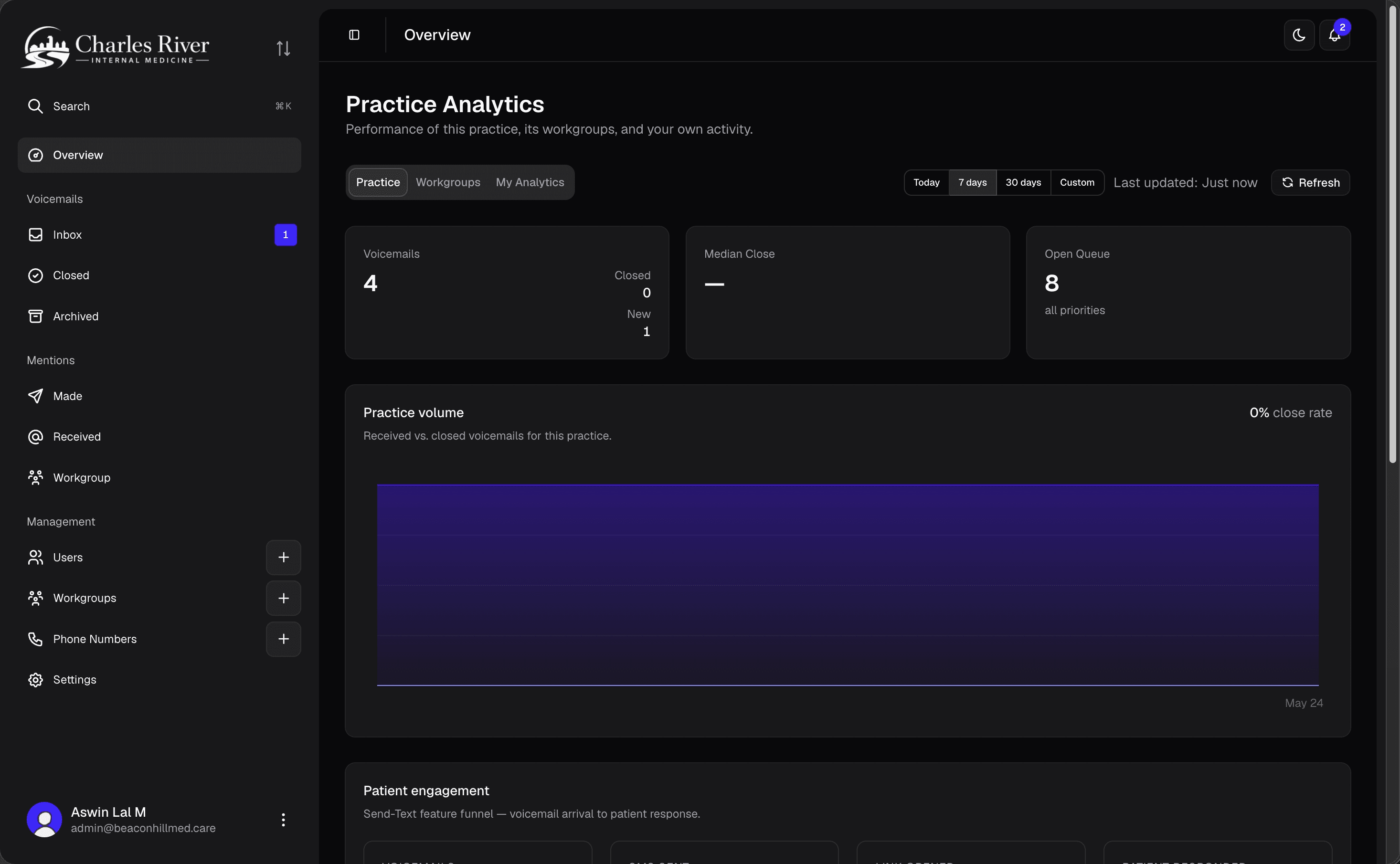Add a new user with plus button

[x=284, y=557]
